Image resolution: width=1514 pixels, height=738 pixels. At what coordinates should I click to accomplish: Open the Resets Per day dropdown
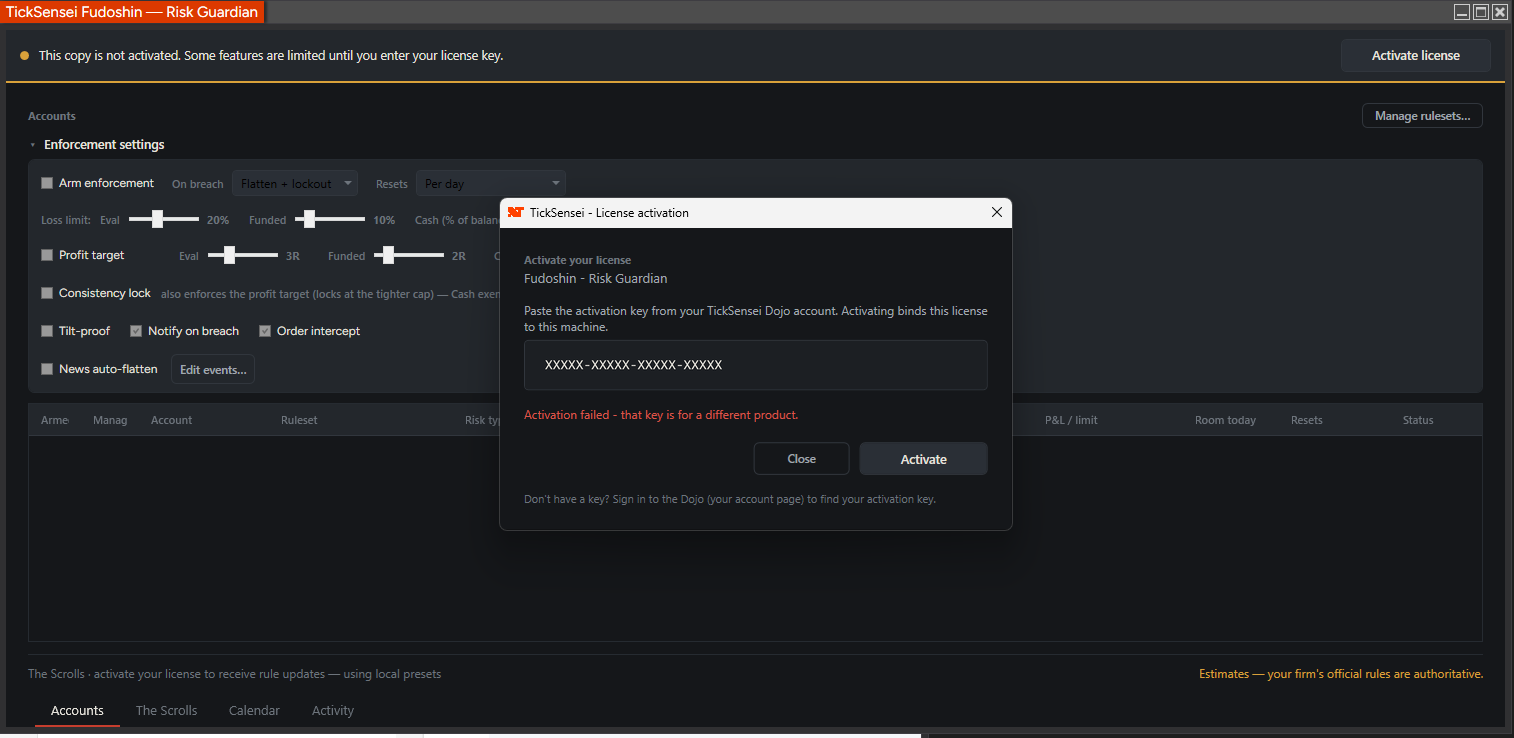pyautogui.click(x=491, y=184)
